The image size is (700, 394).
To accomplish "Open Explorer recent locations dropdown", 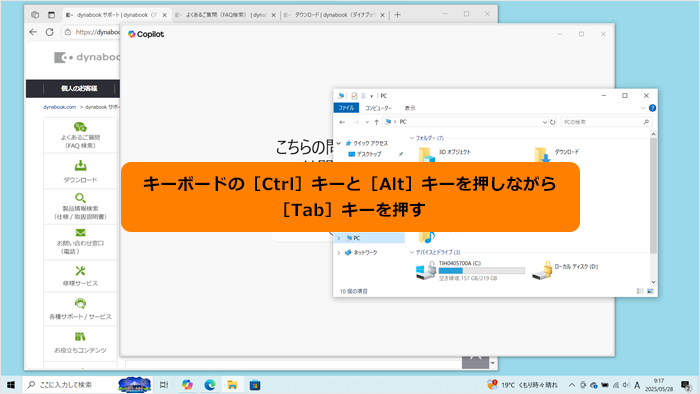I will coord(367,122).
